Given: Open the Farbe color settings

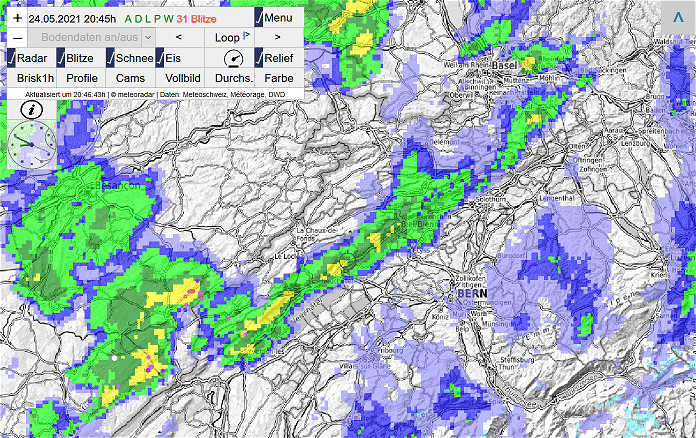Looking at the screenshot, I should 279,78.
